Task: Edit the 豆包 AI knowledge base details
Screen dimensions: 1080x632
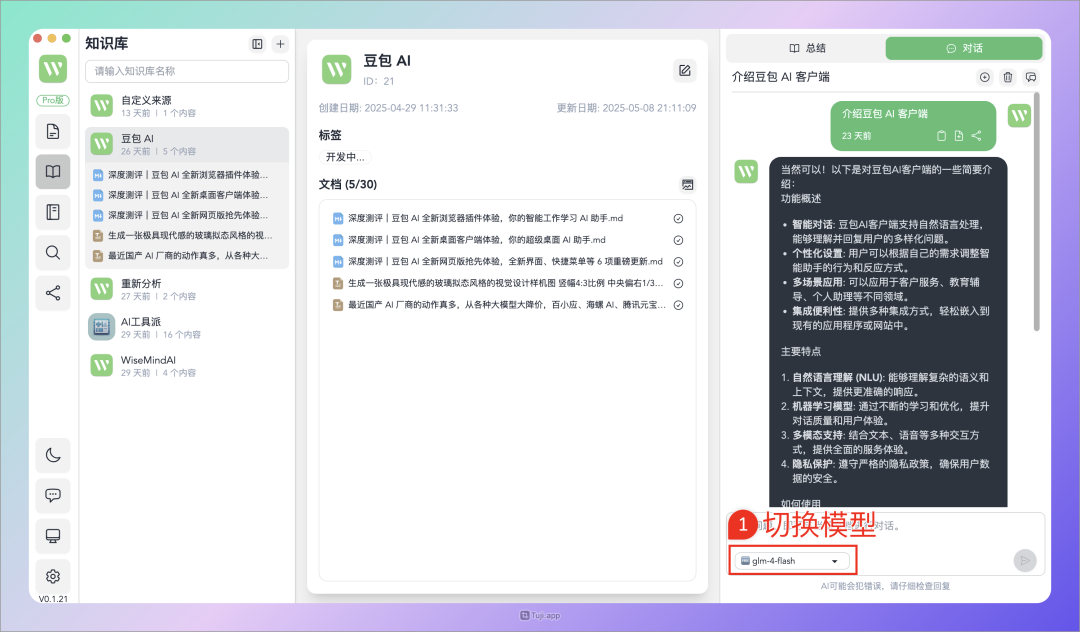Action: 685,70
